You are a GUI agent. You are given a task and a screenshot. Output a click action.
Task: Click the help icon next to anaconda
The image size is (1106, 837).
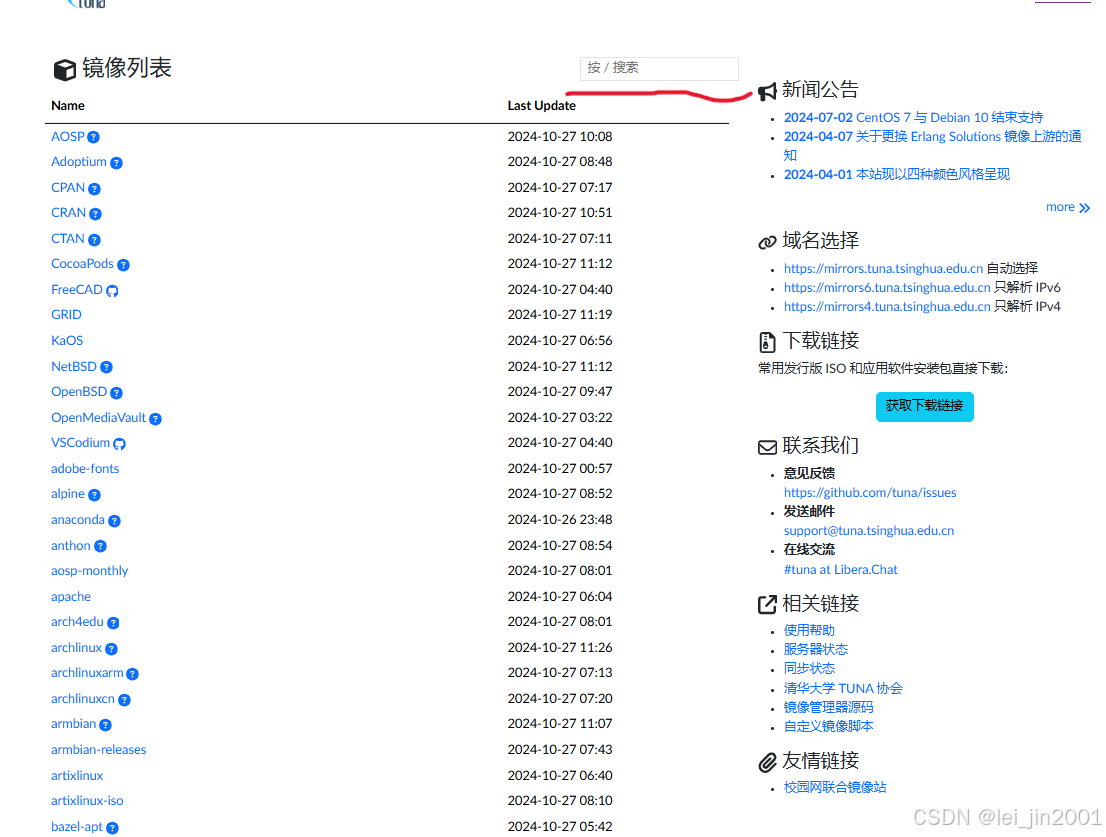114,521
